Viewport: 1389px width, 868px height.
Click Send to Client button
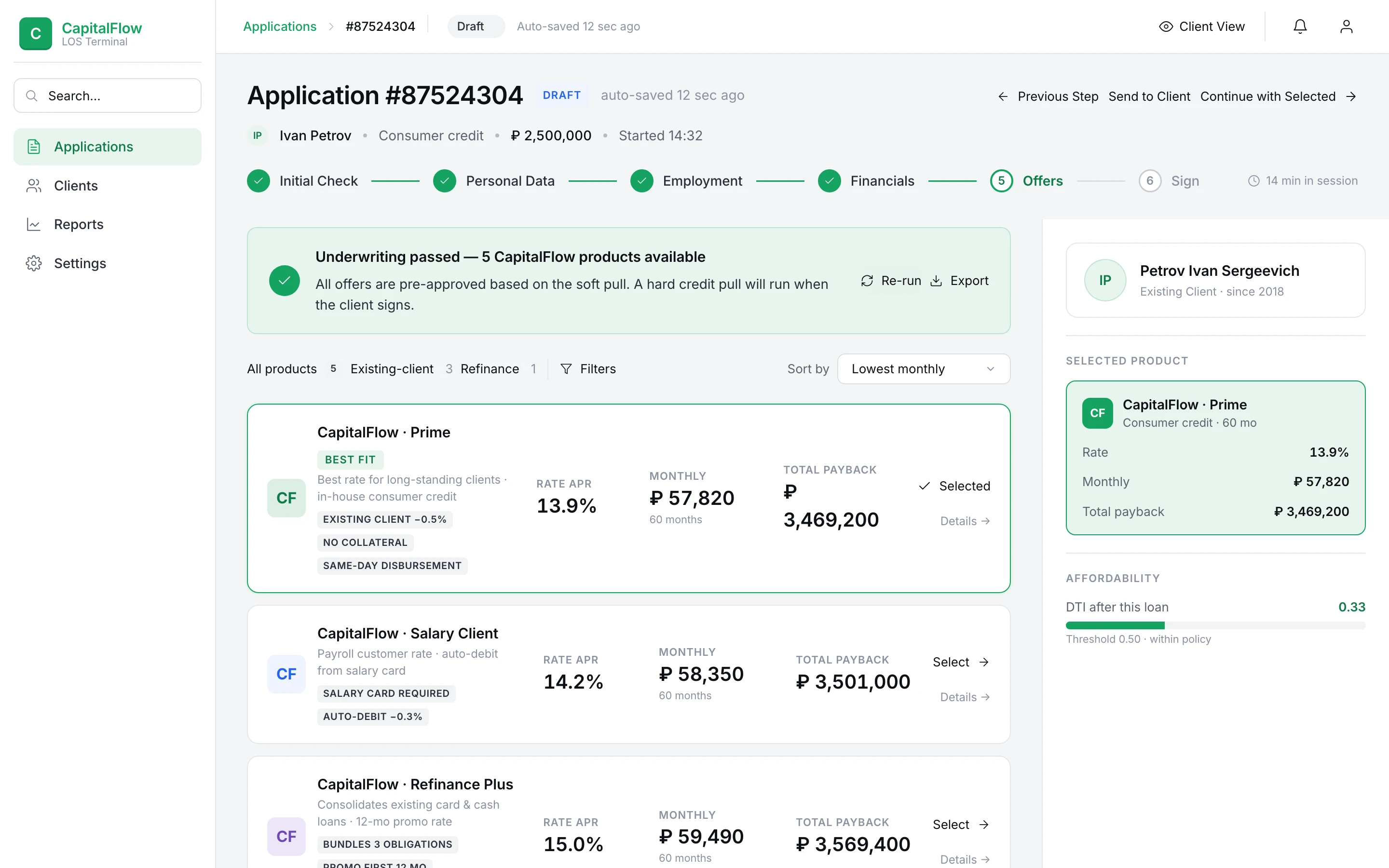[1149, 96]
